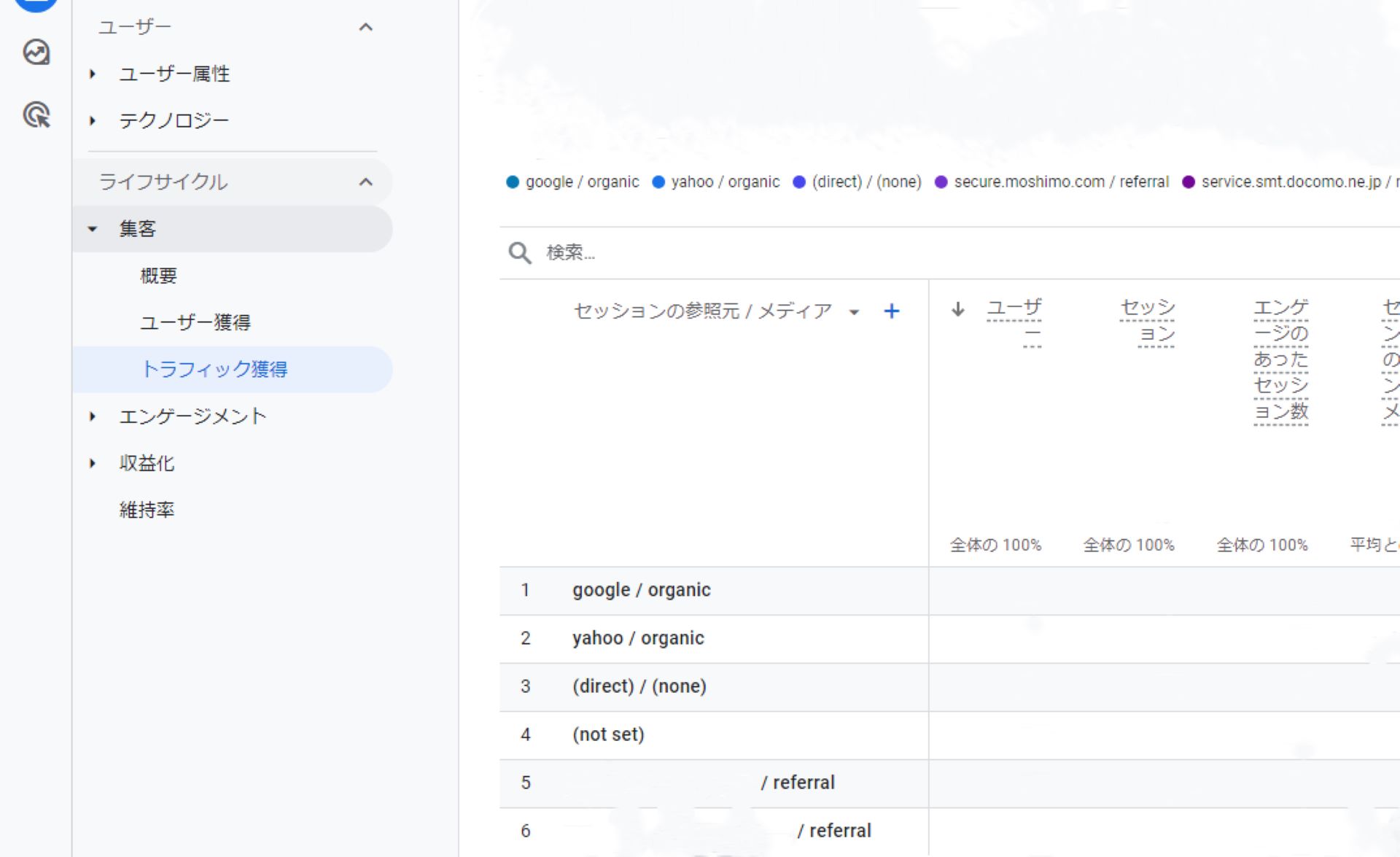Click secure.moshimo.com / referral legend label
Image resolution: width=1400 pixels, height=857 pixels.
point(1062,182)
